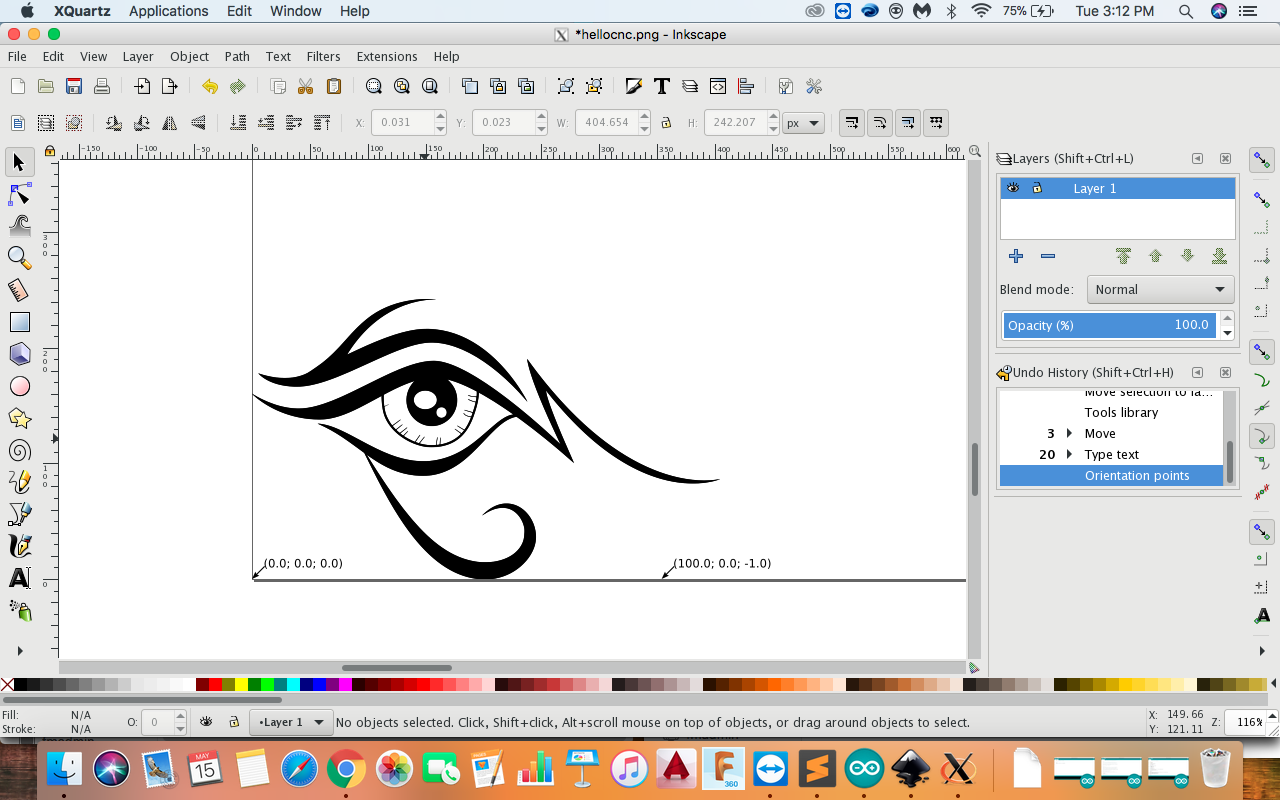This screenshot has width=1280, height=800.
Task: Expand the Type text history entry
Action: [x=1069, y=454]
